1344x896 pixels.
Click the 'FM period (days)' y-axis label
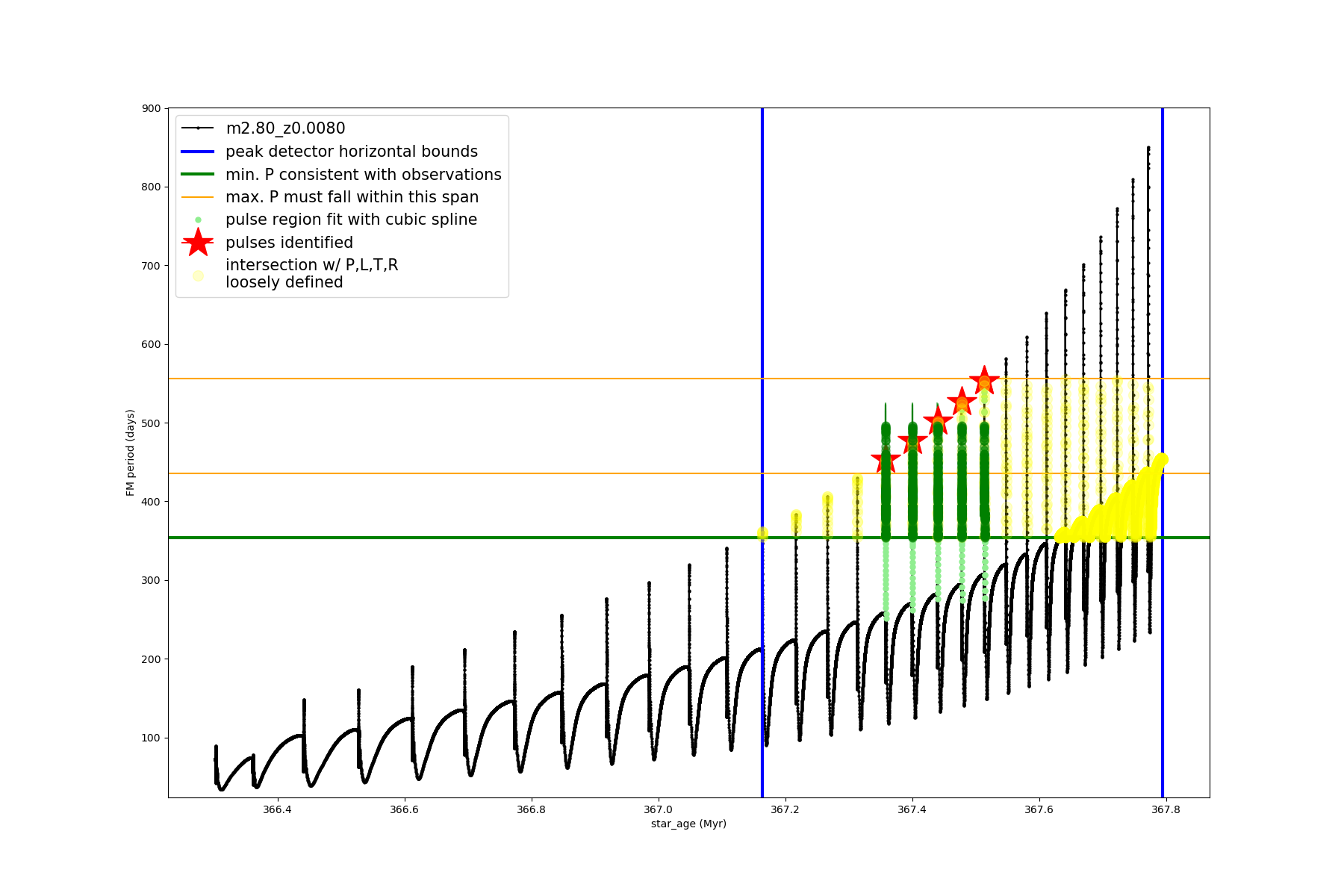(x=131, y=452)
